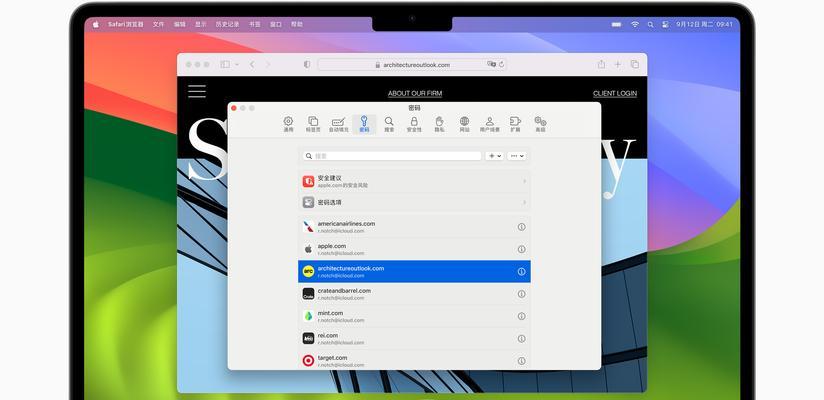Screen dimensions: 824x400
Task: Open the 历史记录 (History) menu
Action: click(228, 24)
